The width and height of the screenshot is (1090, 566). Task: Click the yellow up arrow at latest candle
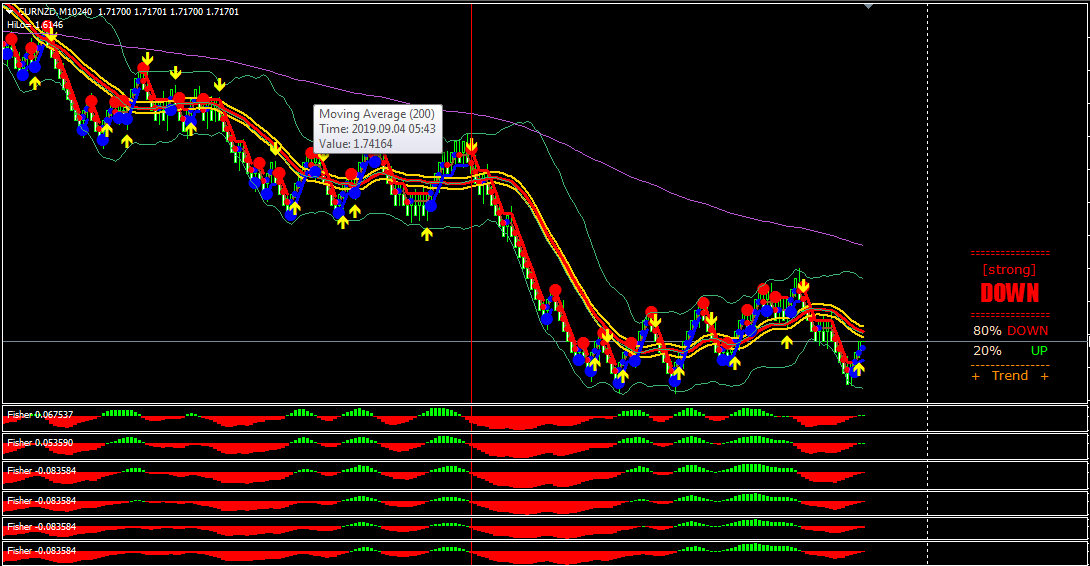coord(858,368)
